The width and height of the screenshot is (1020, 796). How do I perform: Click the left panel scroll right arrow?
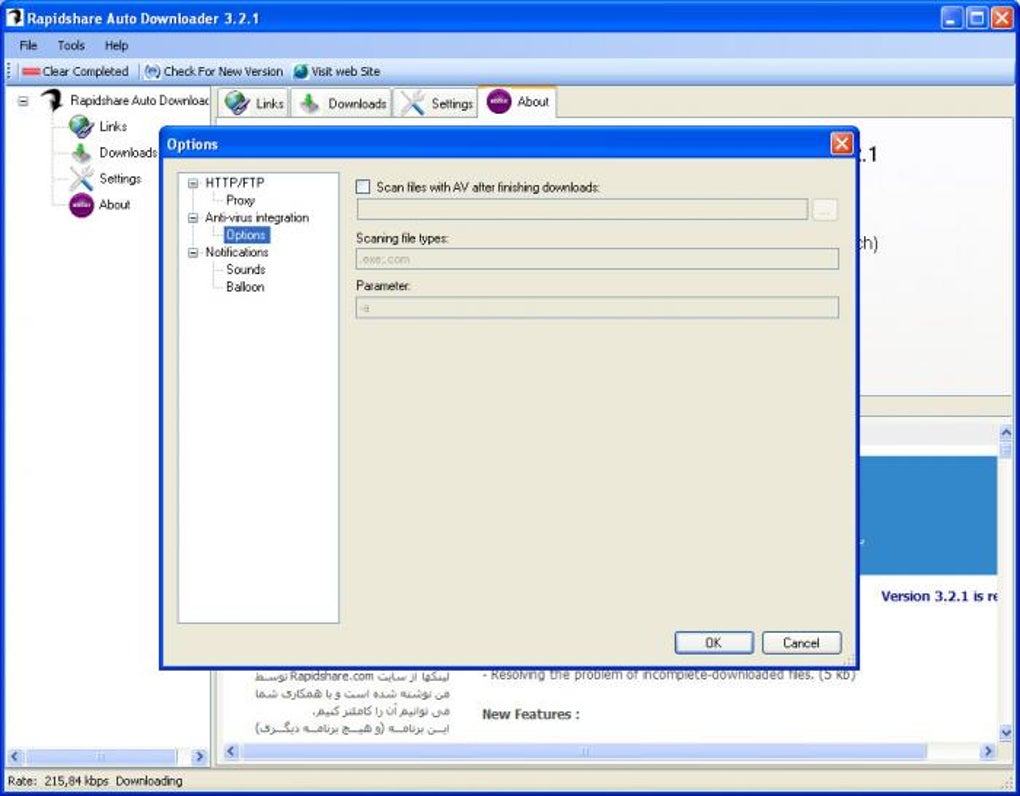tap(199, 756)
